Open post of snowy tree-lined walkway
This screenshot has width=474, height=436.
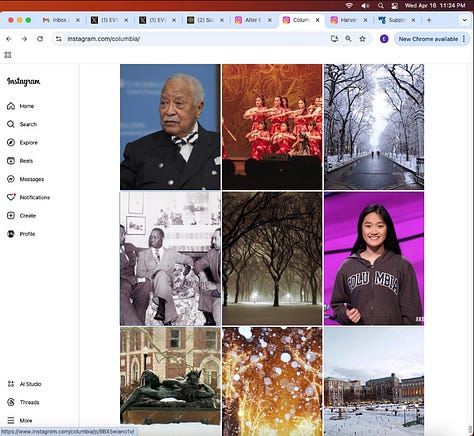[x=374, y=127]
